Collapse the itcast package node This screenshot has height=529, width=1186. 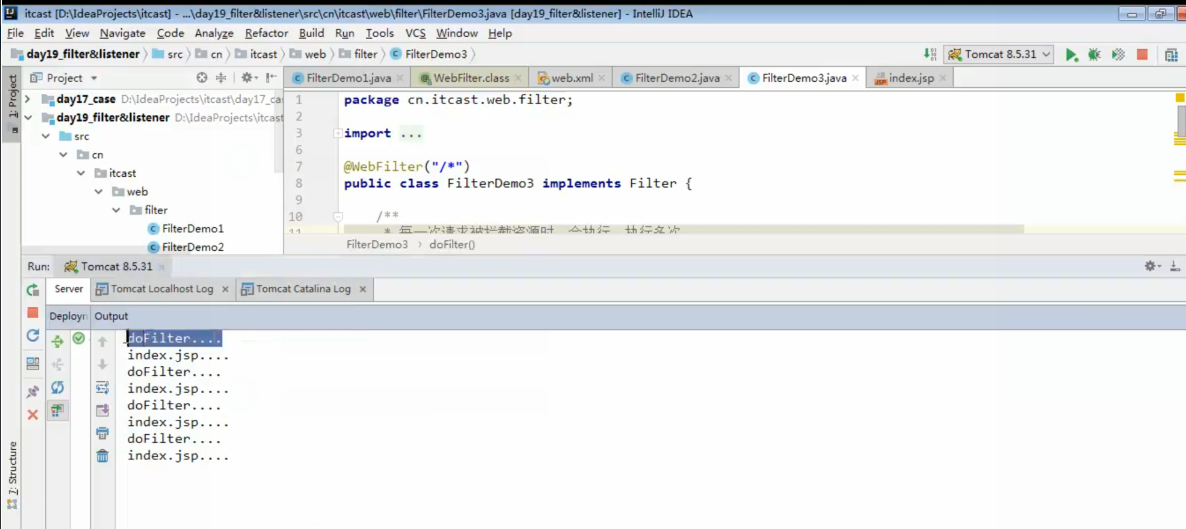click(82, 173)
